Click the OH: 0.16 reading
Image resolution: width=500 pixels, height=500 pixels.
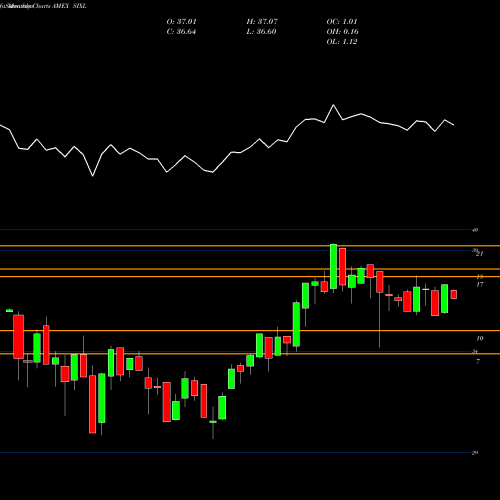343,32
